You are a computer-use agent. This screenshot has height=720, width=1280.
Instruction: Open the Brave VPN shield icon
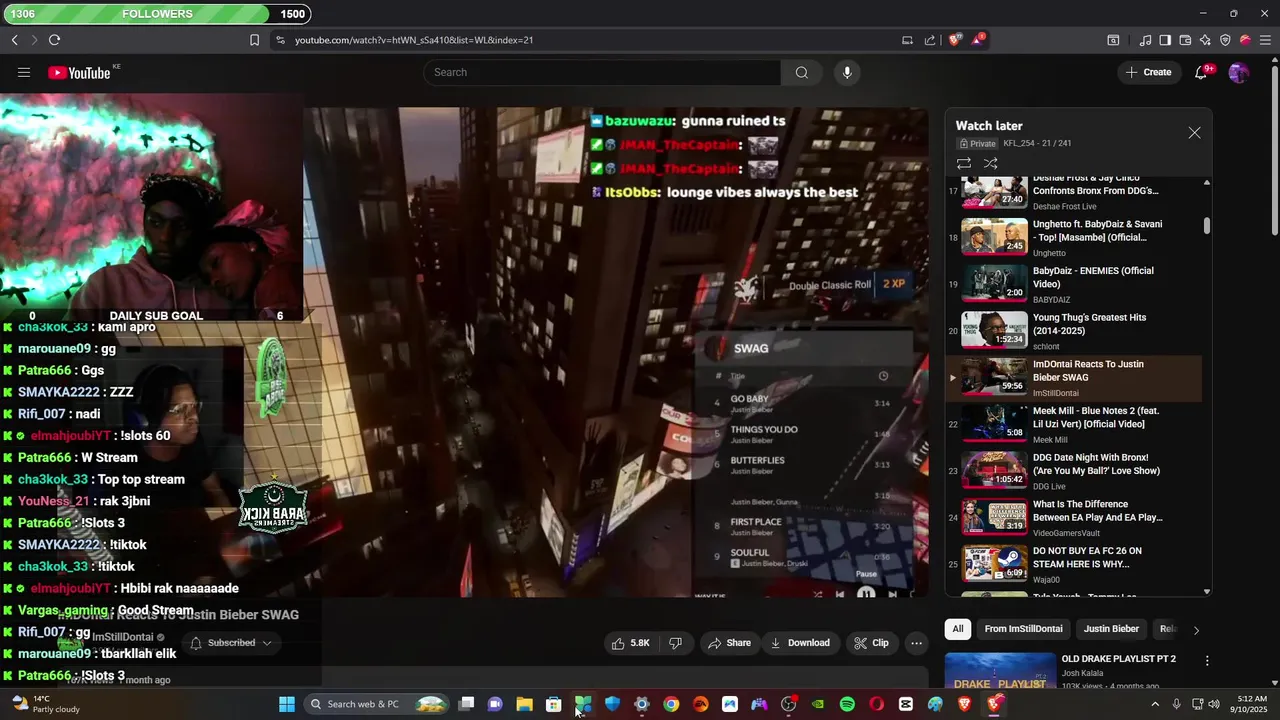point(1225,40)
